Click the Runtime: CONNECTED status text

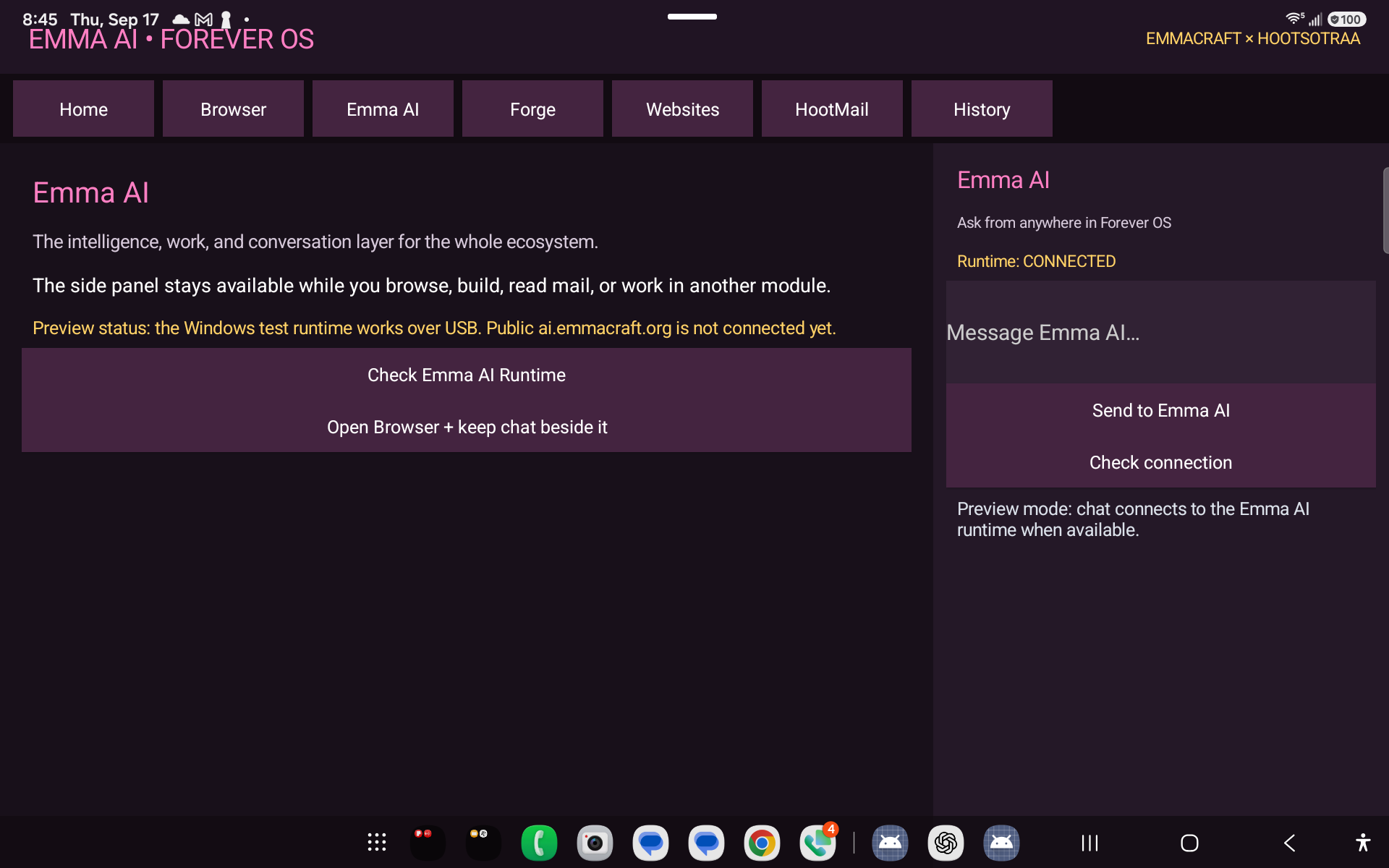click(x=1036, y=261)
